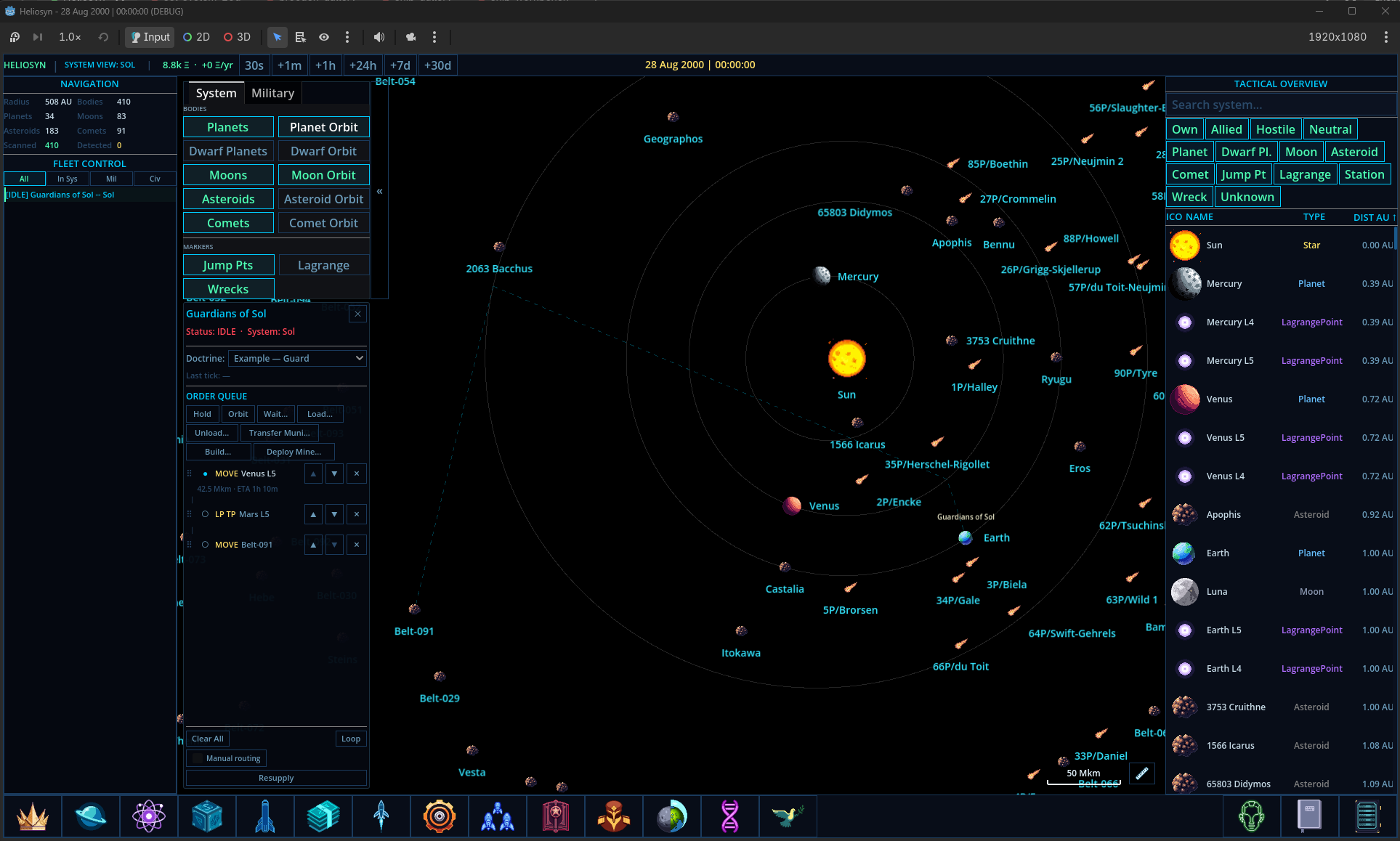
Task: Click the step-forward frame icon
Action: click(x=38, y=37)
